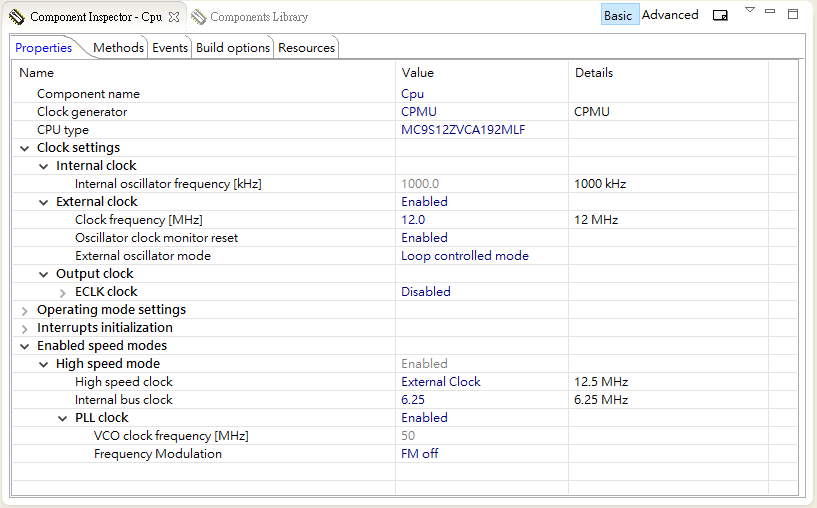Maximize the Component Inspector panel
The image size is (817, 508).
pos(793,14)
